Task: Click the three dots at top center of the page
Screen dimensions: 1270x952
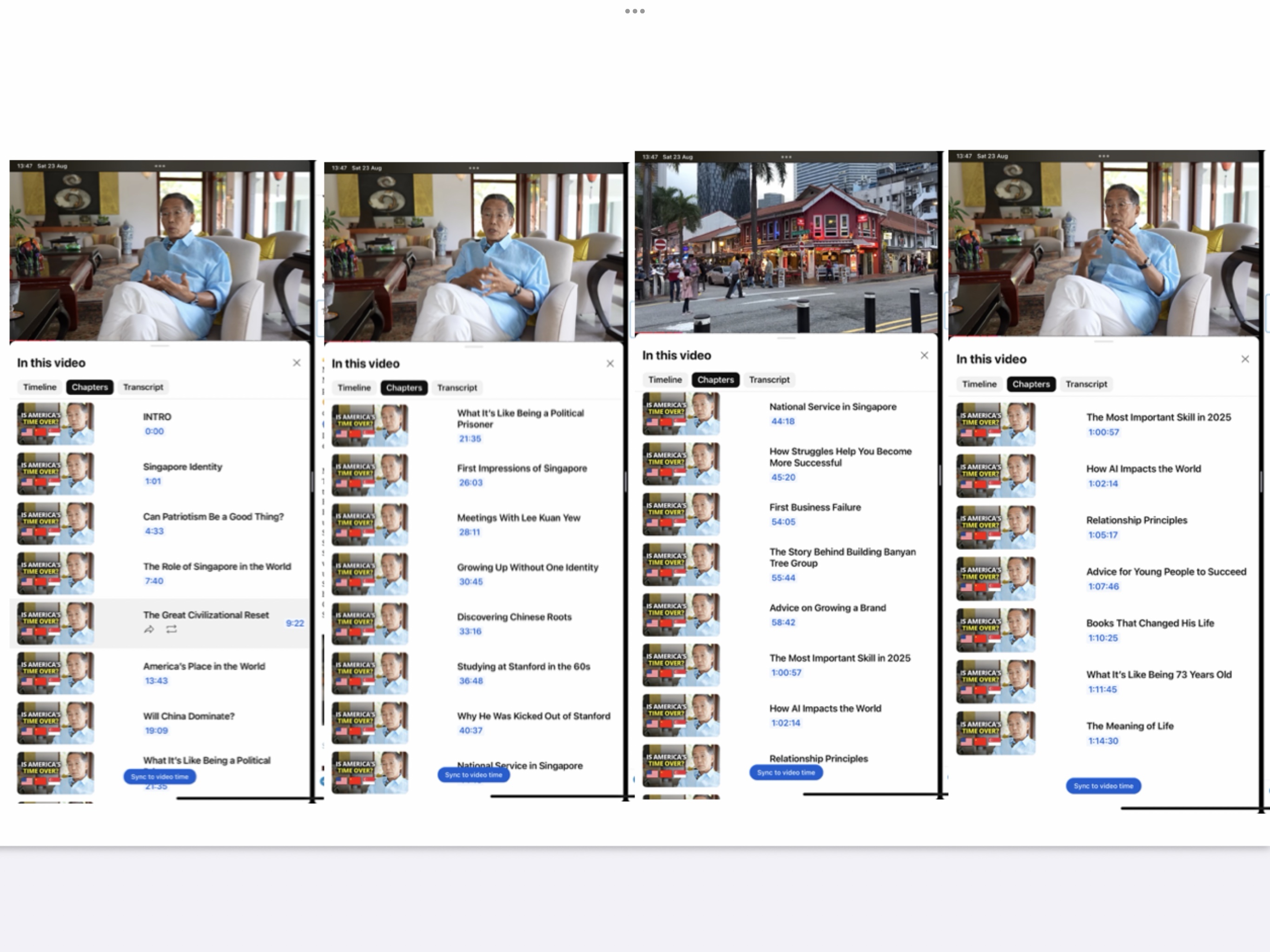Action: 635,11
